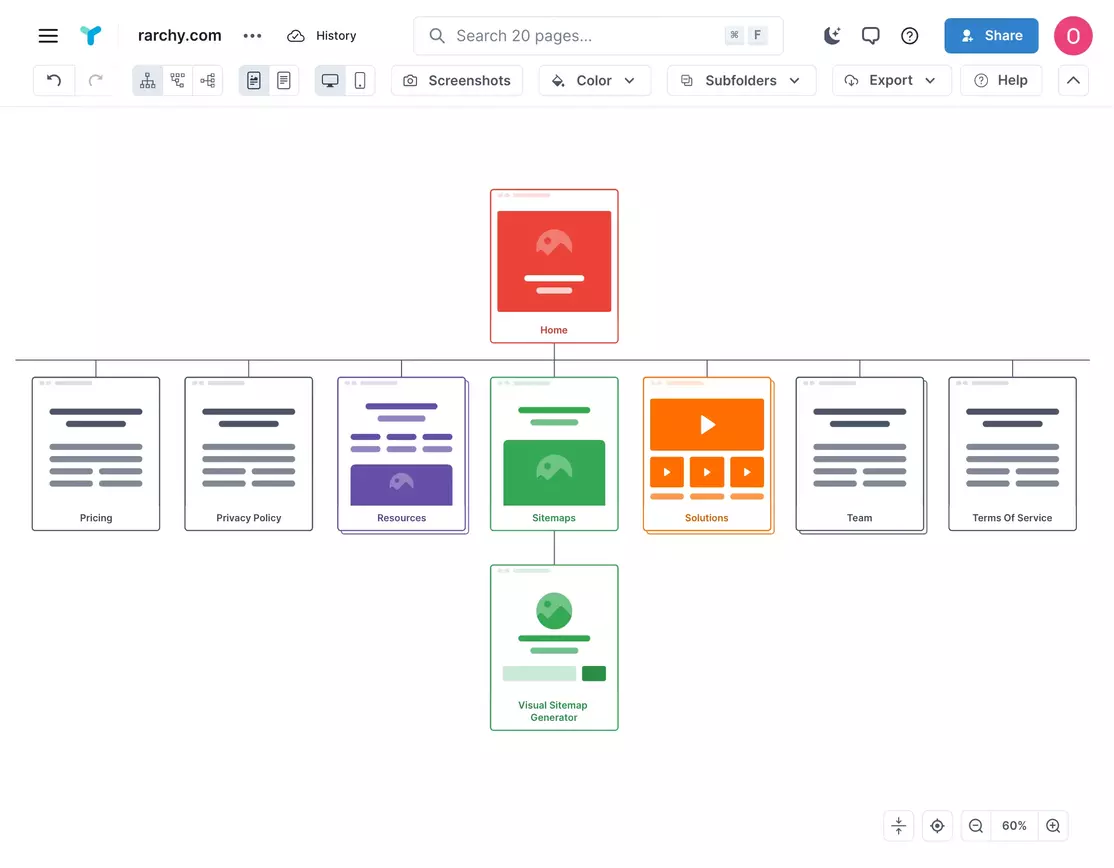Switch to the branching tree layout icon
Screen dimensions: 1114x868
pyautogui.click(x=177, y=80)
